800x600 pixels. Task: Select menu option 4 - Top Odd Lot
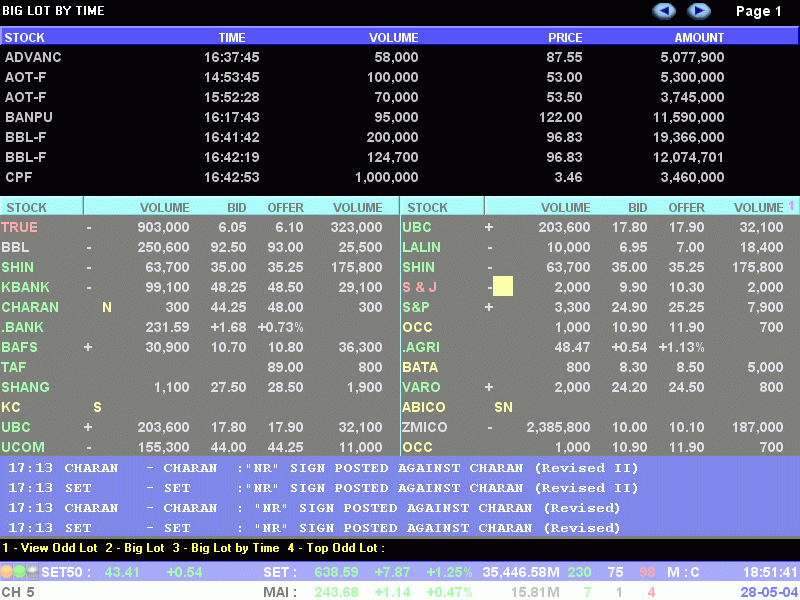pos(336,548)
